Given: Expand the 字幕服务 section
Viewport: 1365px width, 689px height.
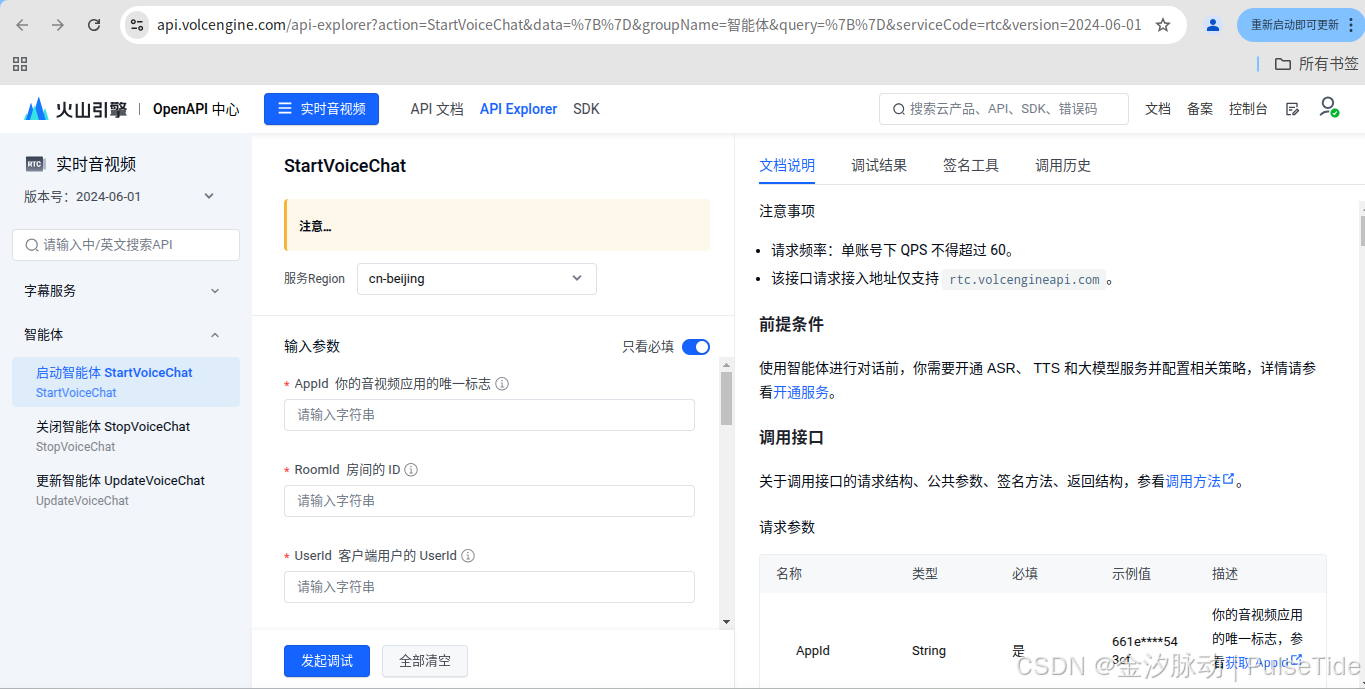Looking at the screenshot, I should [122, 291].
